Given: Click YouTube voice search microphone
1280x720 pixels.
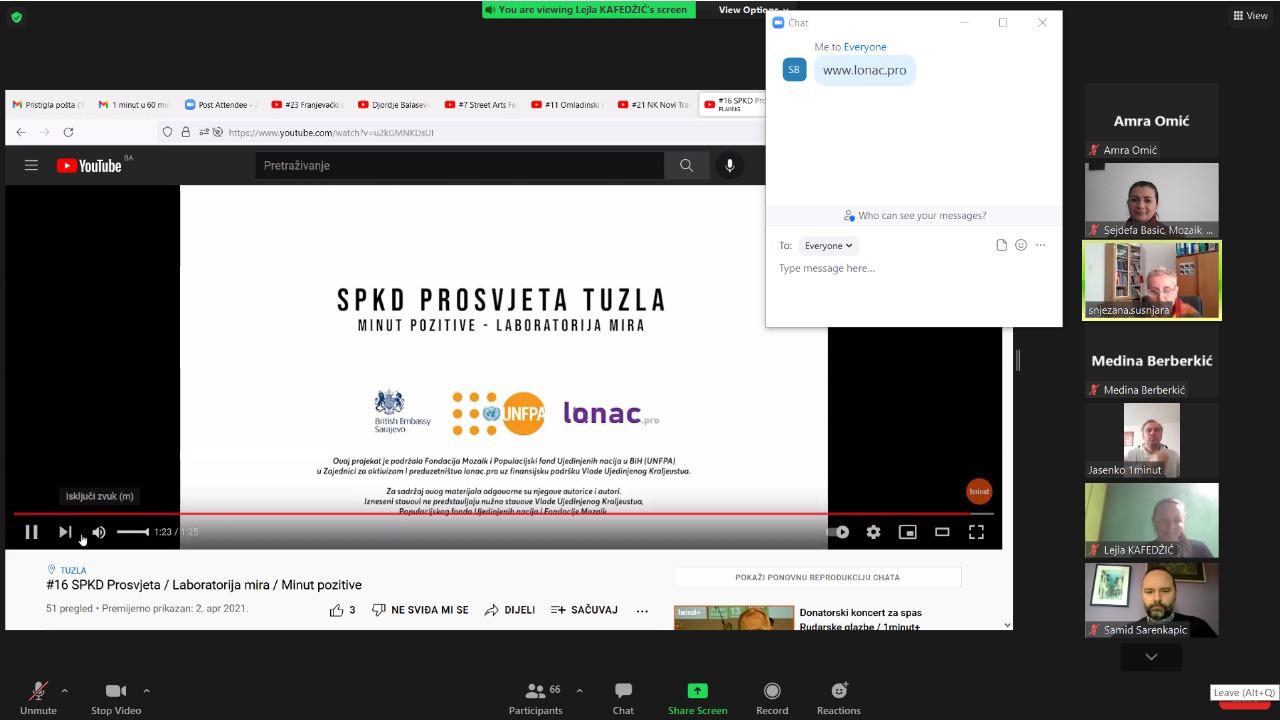Looking at the screenshot, I should pyautogui.click(x=730, y=166).
